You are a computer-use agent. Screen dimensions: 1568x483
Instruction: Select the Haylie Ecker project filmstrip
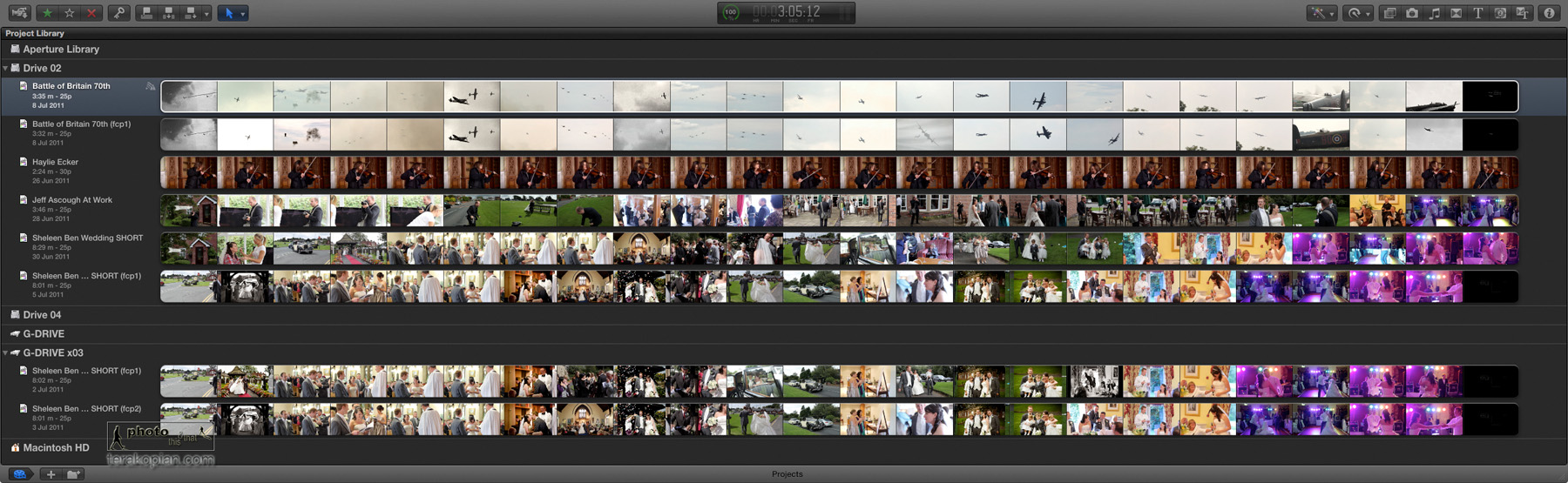[838, 172]
